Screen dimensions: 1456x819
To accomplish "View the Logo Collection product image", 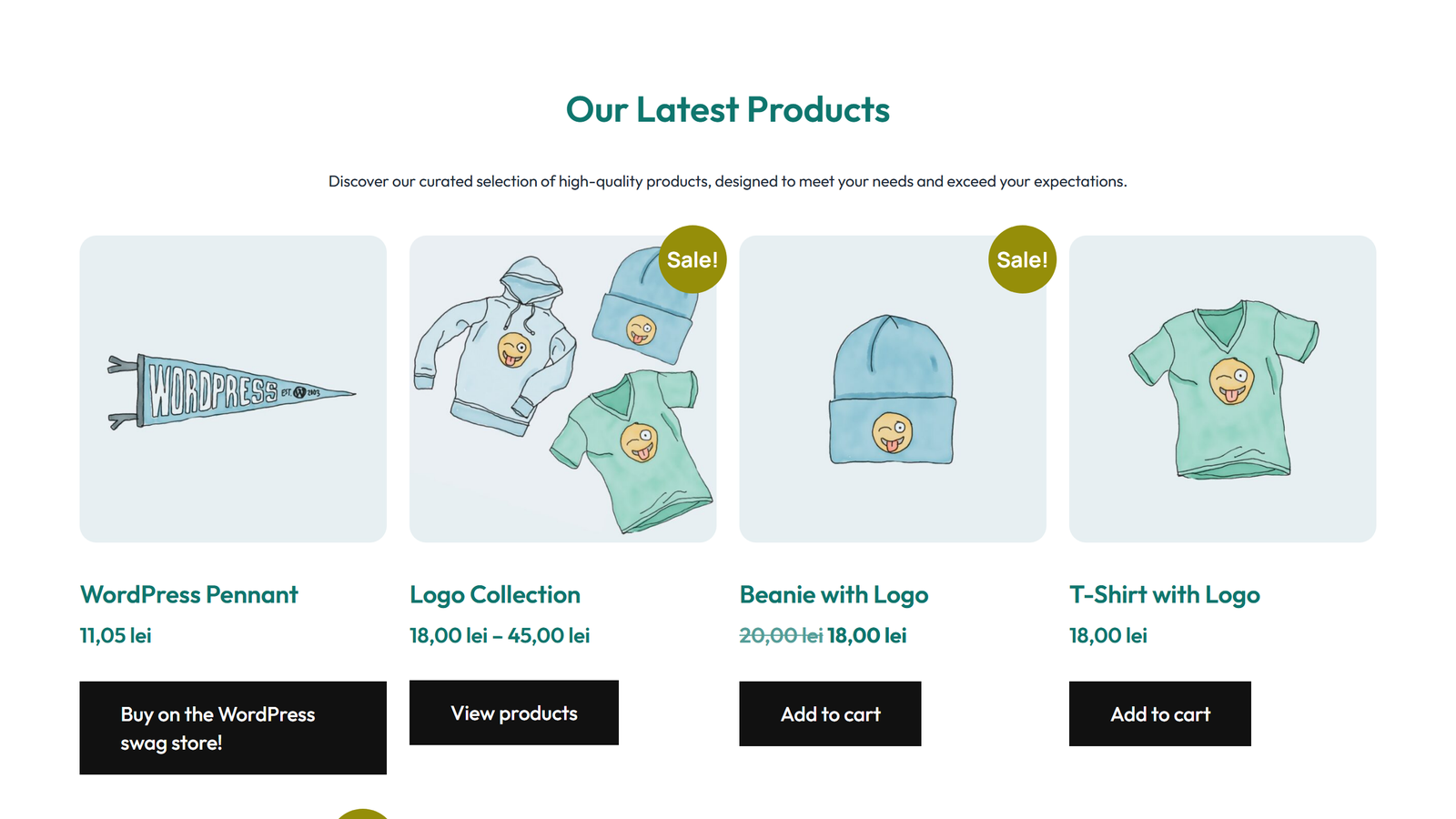I will tap(562, 388).
